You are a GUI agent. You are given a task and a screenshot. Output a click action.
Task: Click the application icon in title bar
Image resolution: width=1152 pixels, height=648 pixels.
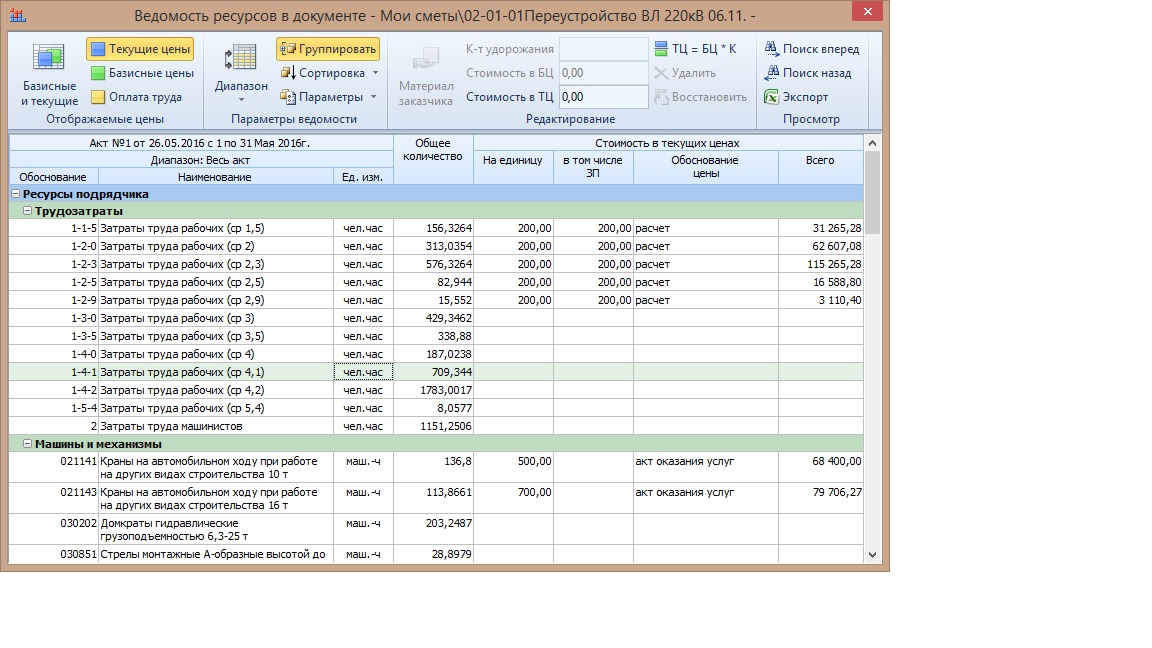coord(17,16)
